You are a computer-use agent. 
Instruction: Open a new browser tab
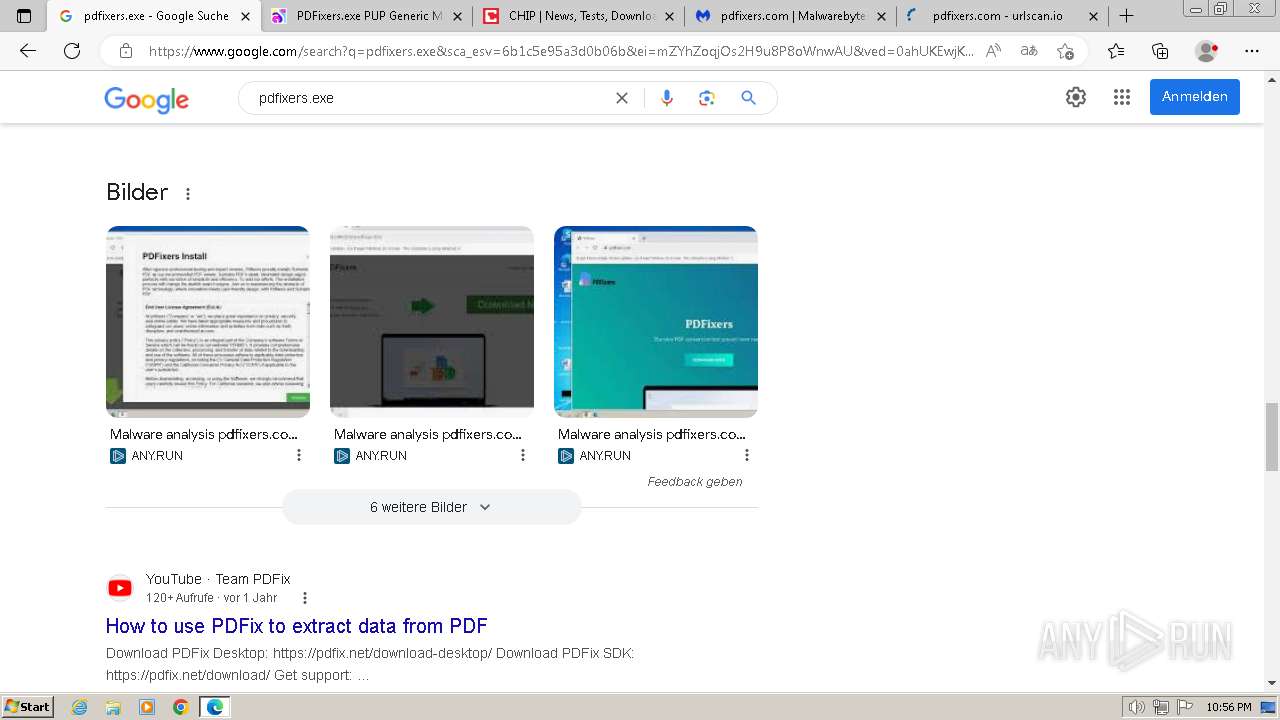(1126, 16)
